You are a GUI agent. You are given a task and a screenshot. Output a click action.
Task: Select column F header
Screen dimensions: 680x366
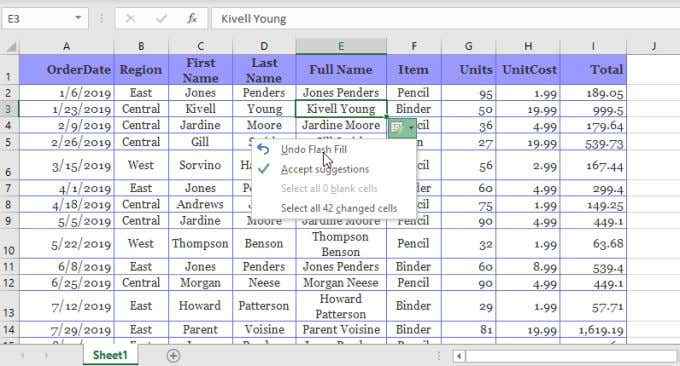point(414,46)
